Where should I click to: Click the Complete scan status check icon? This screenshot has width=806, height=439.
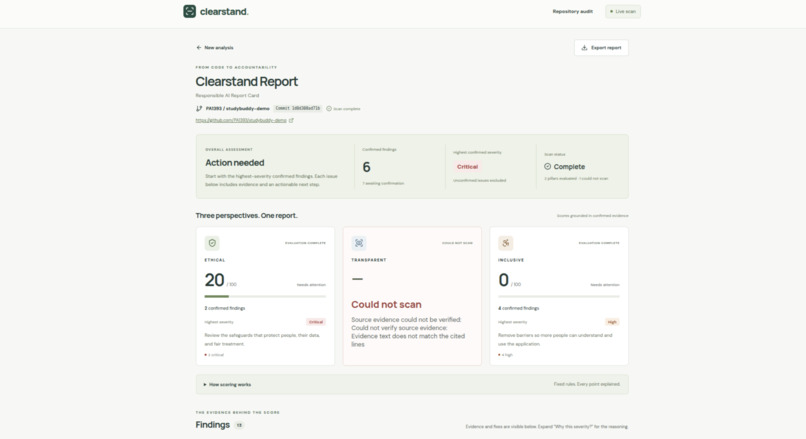(547, 167)
